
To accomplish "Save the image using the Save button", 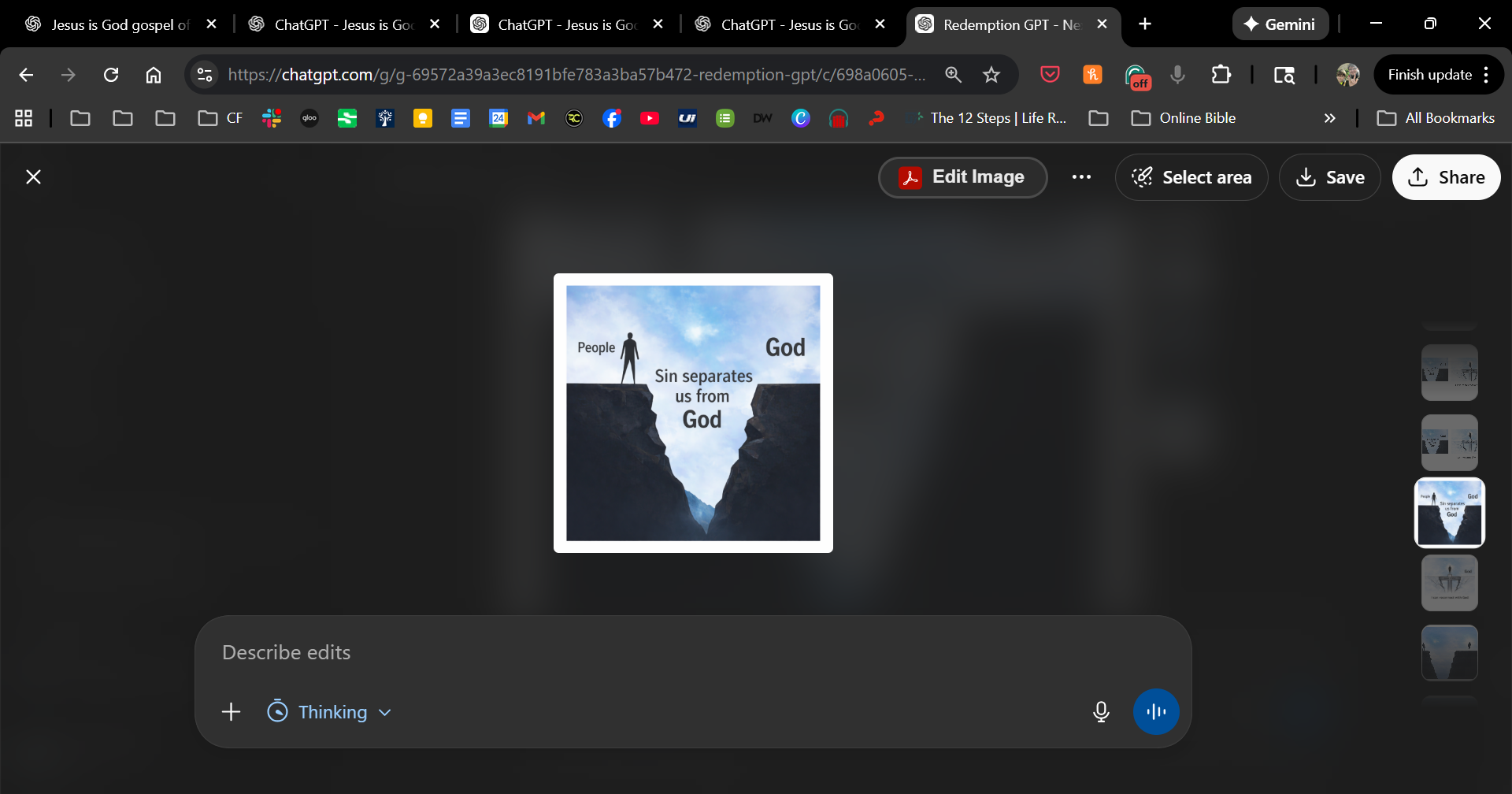I will coord(1329,177).
